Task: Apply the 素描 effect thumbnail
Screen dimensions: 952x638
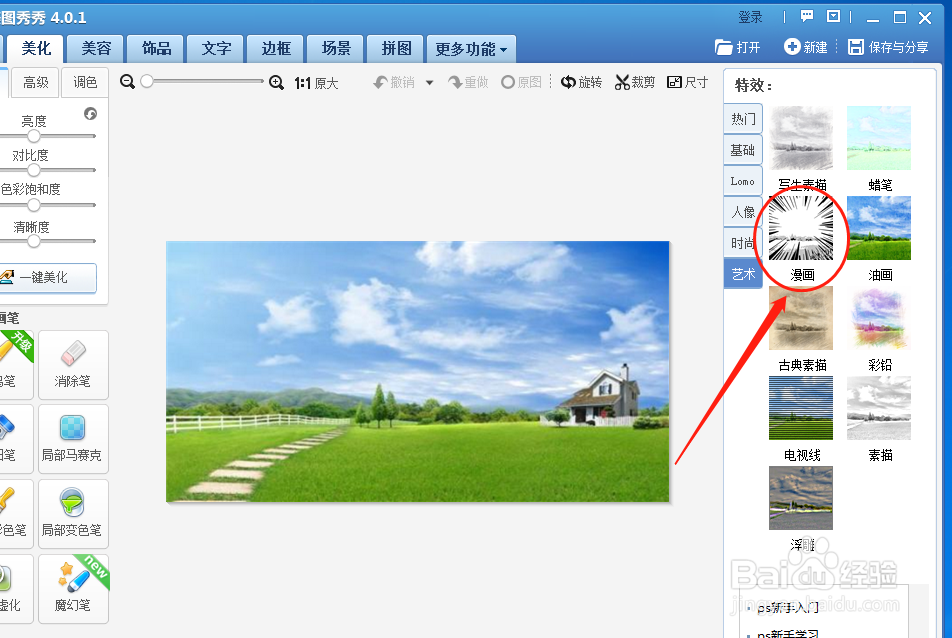Action: (879, 408)
